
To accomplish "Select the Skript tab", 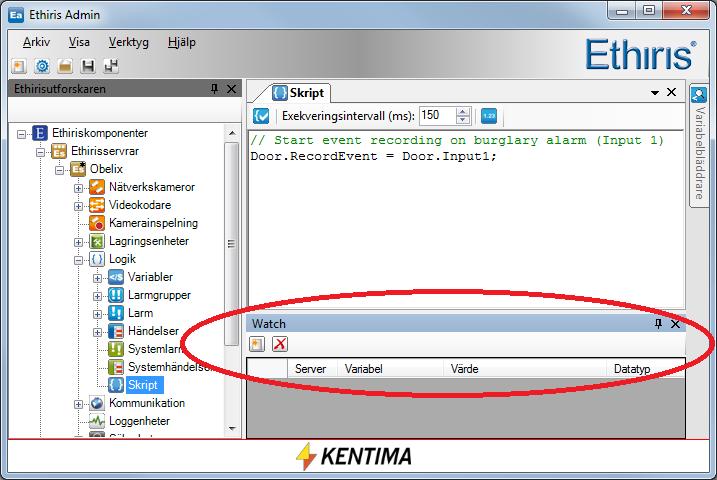I will tap(298, 93).
